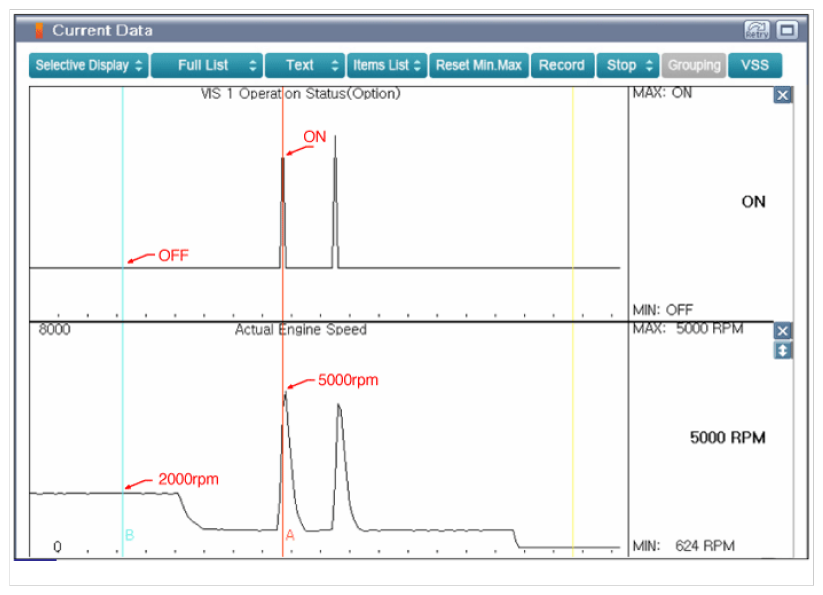Screen dimensions: 823x595
Task: Click the up-down arrow icon on Engine Speed graph
Action: [x=783, y=351]
